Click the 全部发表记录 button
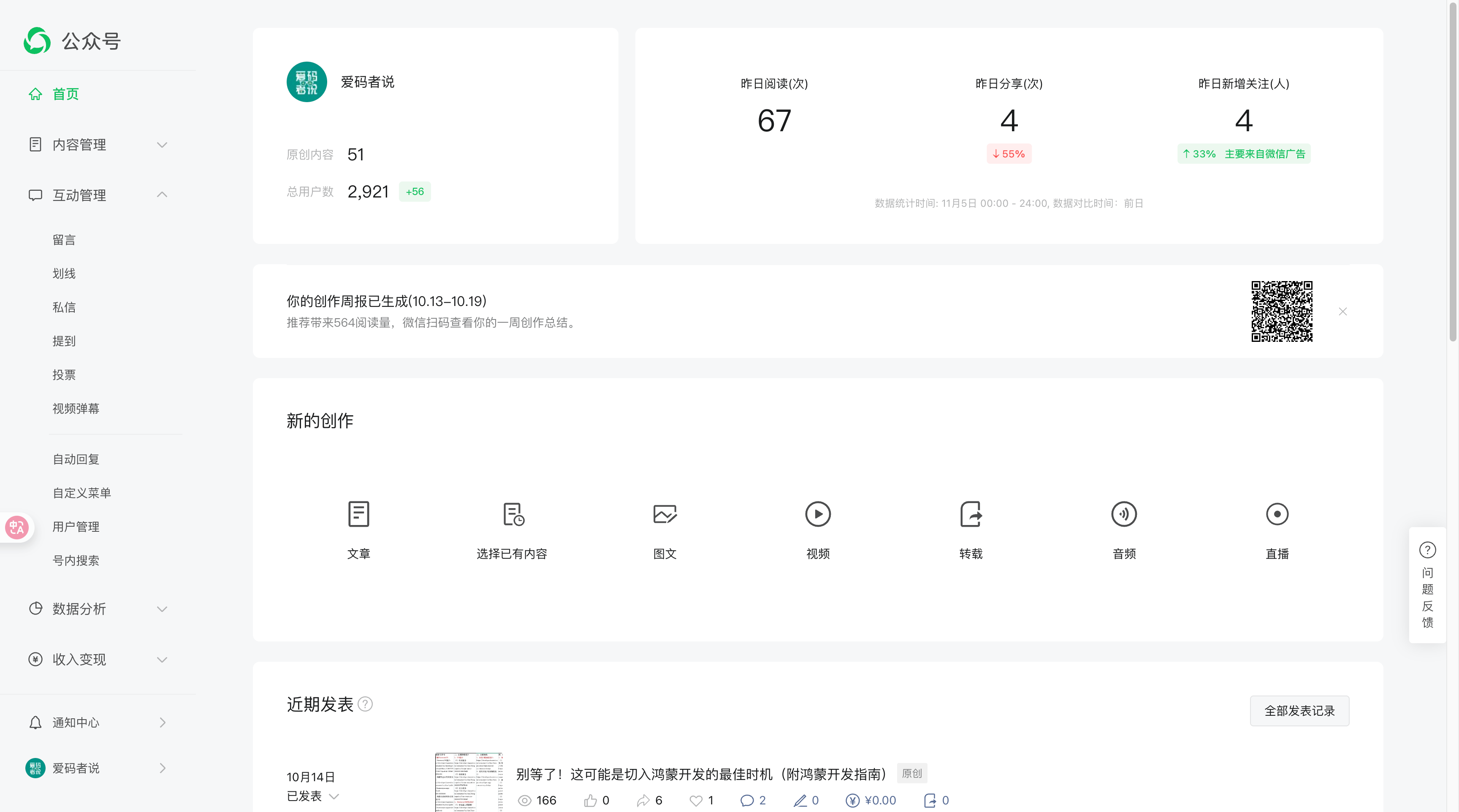 (1299, 711)
